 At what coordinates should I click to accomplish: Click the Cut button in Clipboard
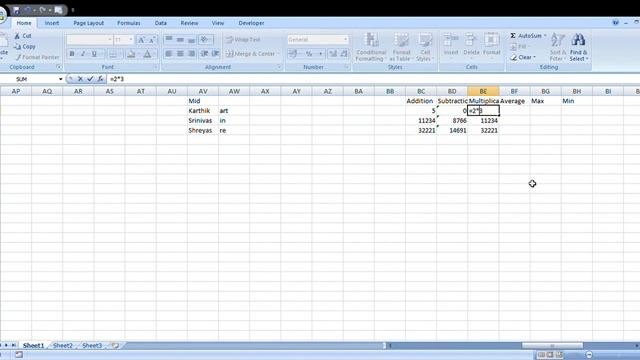point(23,36)
